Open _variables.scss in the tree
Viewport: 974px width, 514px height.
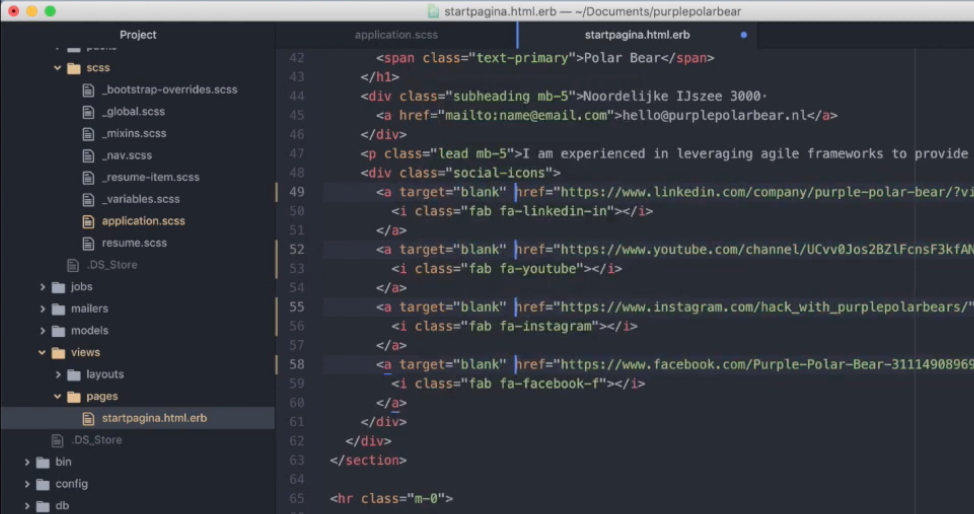point(141,199)
